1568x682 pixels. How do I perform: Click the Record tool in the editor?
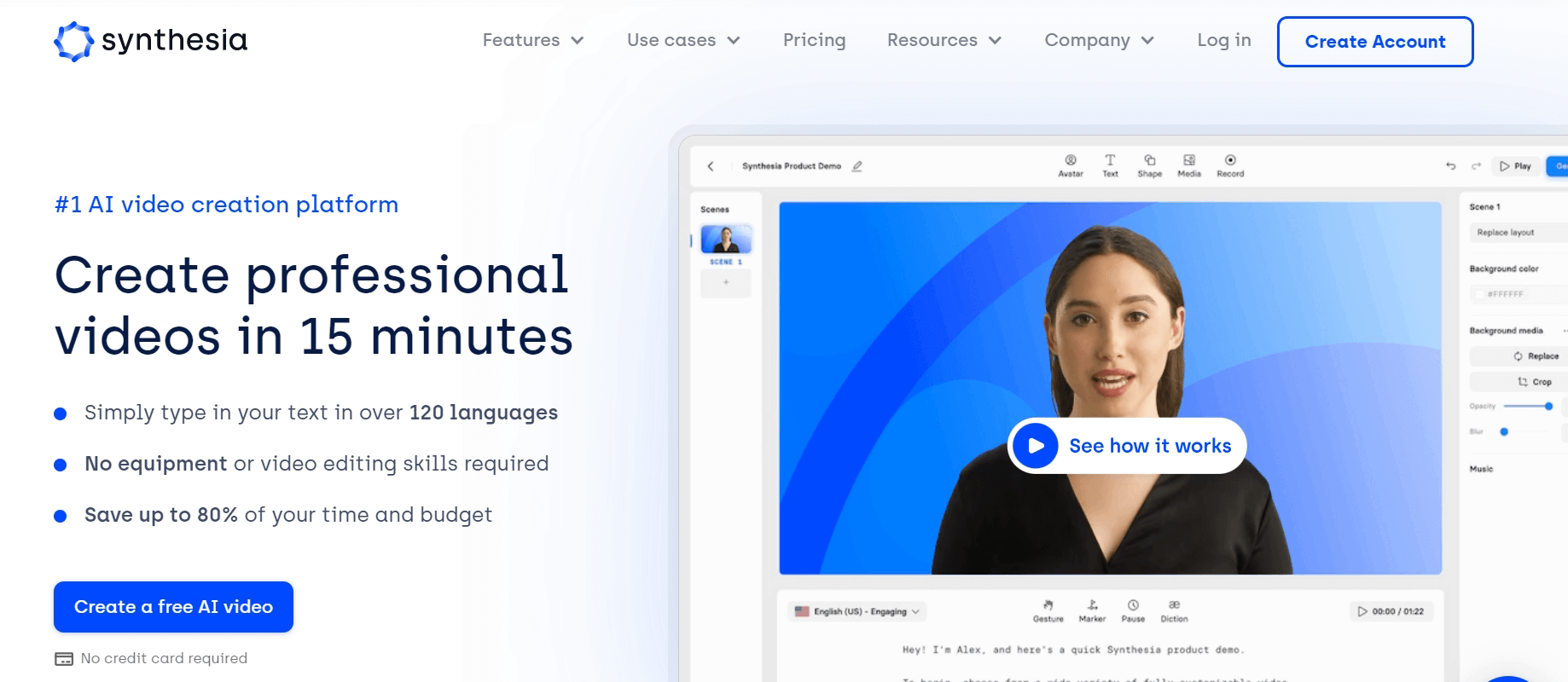[1230, 165]
